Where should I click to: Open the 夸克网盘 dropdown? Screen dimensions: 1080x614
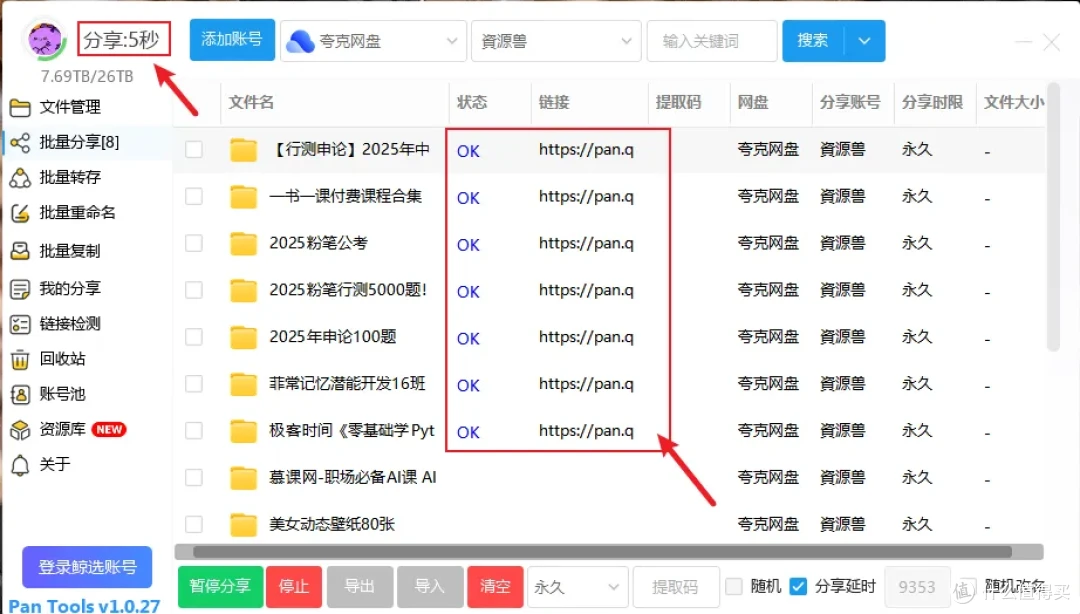point(373,41)
